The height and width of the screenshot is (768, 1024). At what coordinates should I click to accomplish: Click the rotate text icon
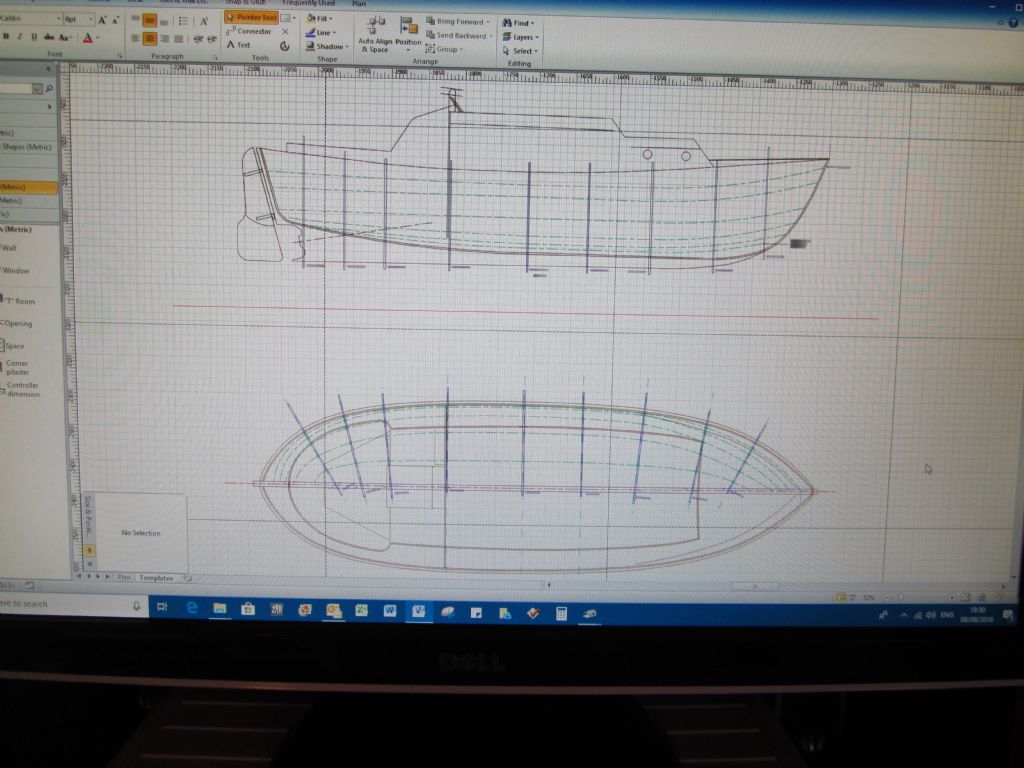coord(204,22)
